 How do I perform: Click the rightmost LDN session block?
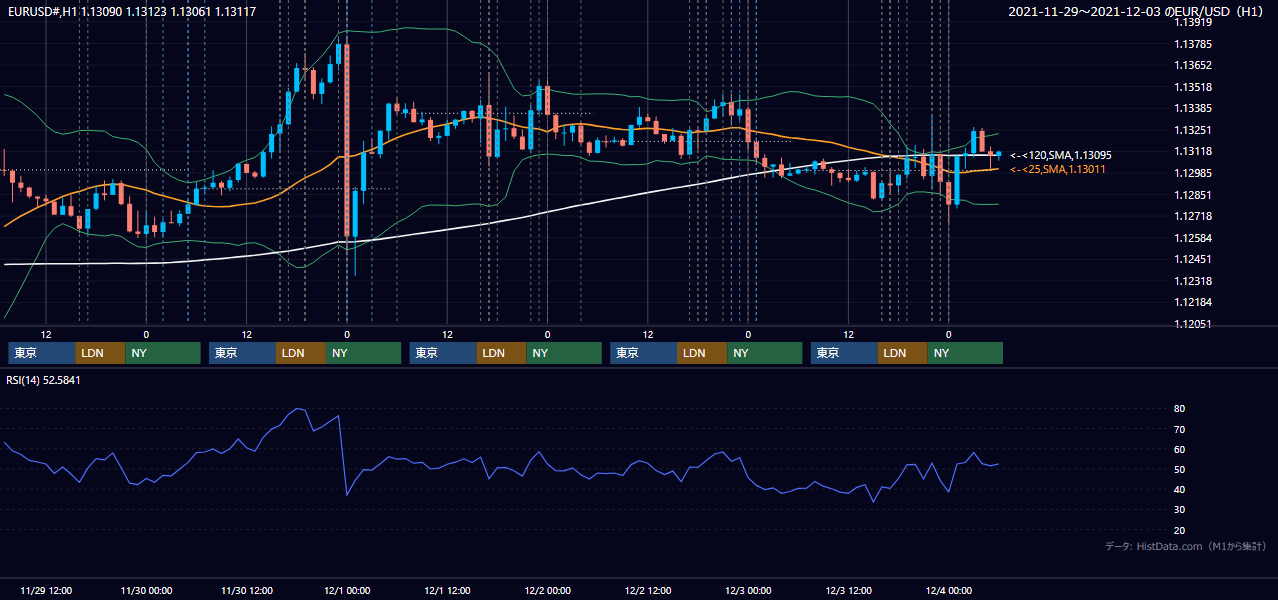[x=903, y=353]
